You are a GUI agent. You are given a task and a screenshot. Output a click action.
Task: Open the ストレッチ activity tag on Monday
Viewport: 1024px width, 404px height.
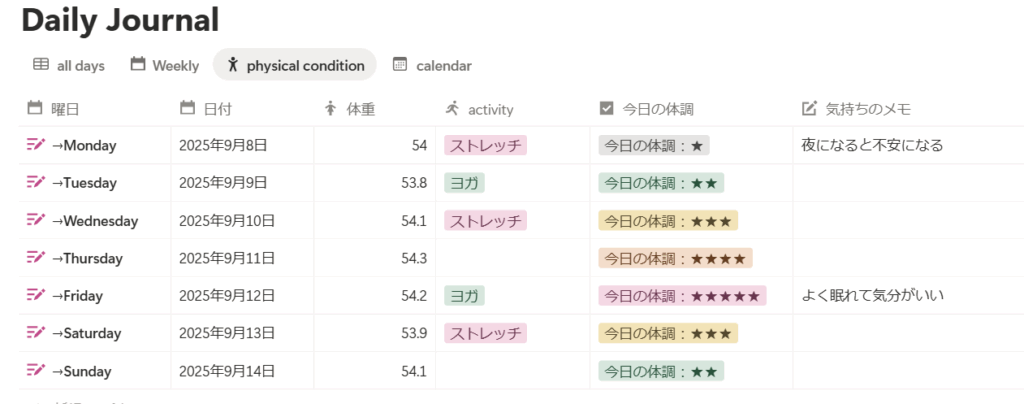click(x=486, y=146)
